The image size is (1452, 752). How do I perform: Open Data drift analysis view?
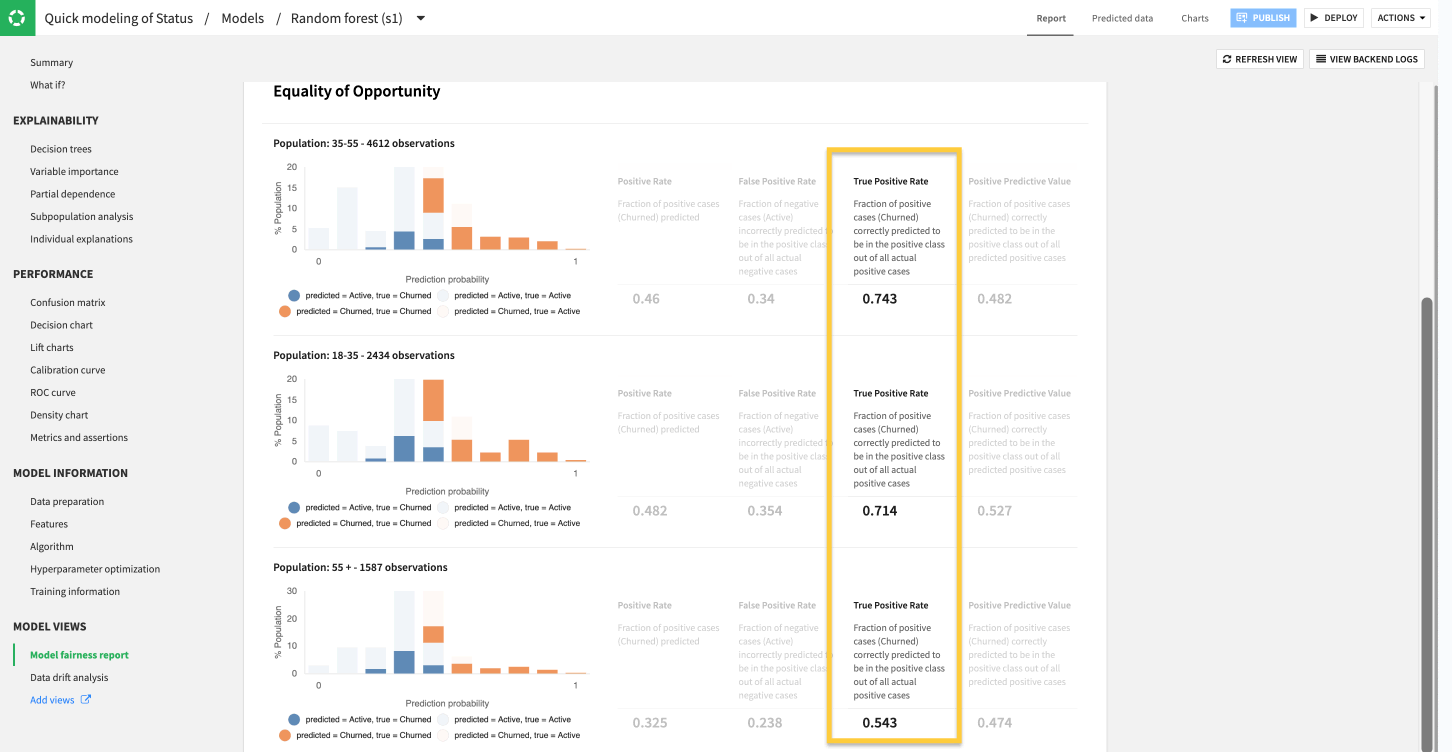coord(69,677)
